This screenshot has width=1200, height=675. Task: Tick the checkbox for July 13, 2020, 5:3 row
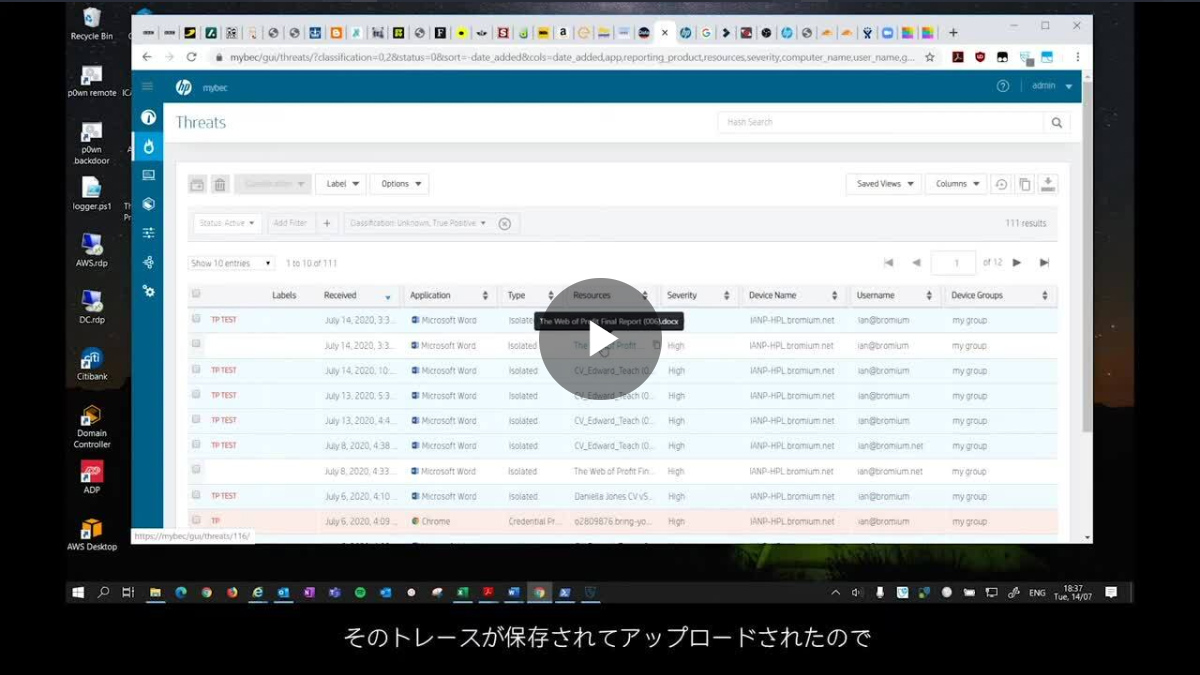coord(196,395)
